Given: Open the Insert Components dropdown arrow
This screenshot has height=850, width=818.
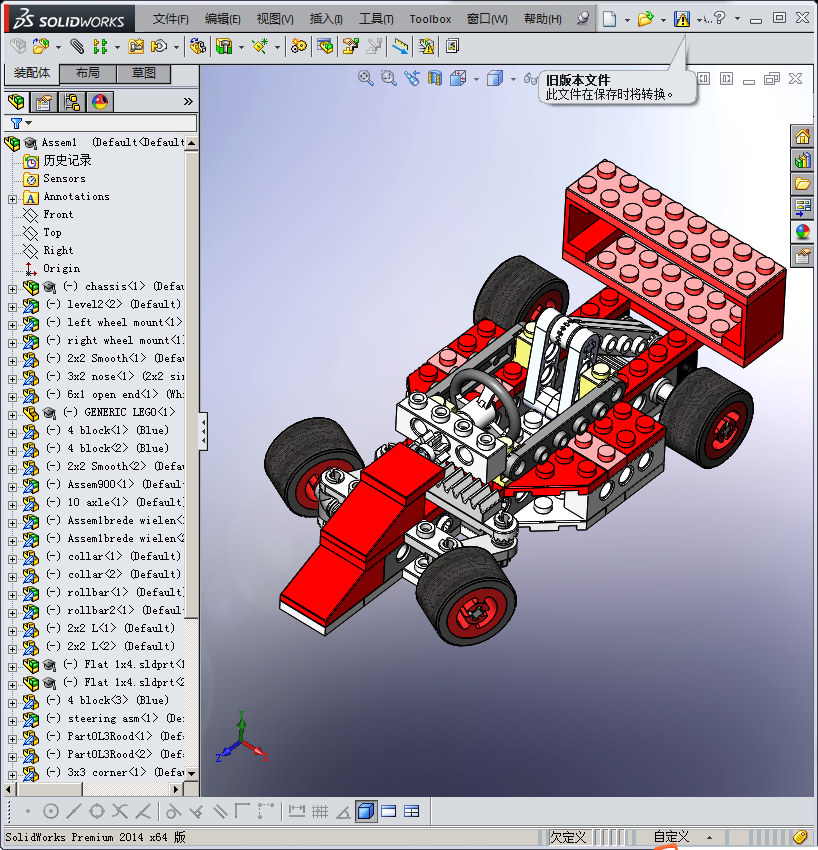Looking at the screenshot, I should click(x=58, y=47).
